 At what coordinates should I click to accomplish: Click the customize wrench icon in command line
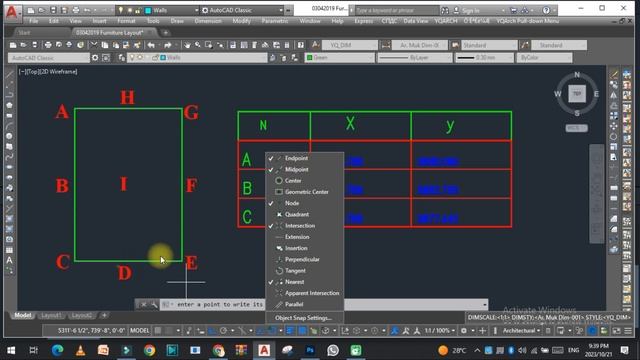pos(154,304)
